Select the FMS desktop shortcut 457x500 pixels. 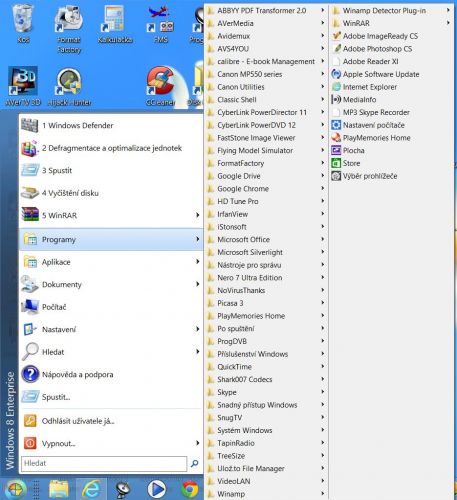(x=161, y=24)
